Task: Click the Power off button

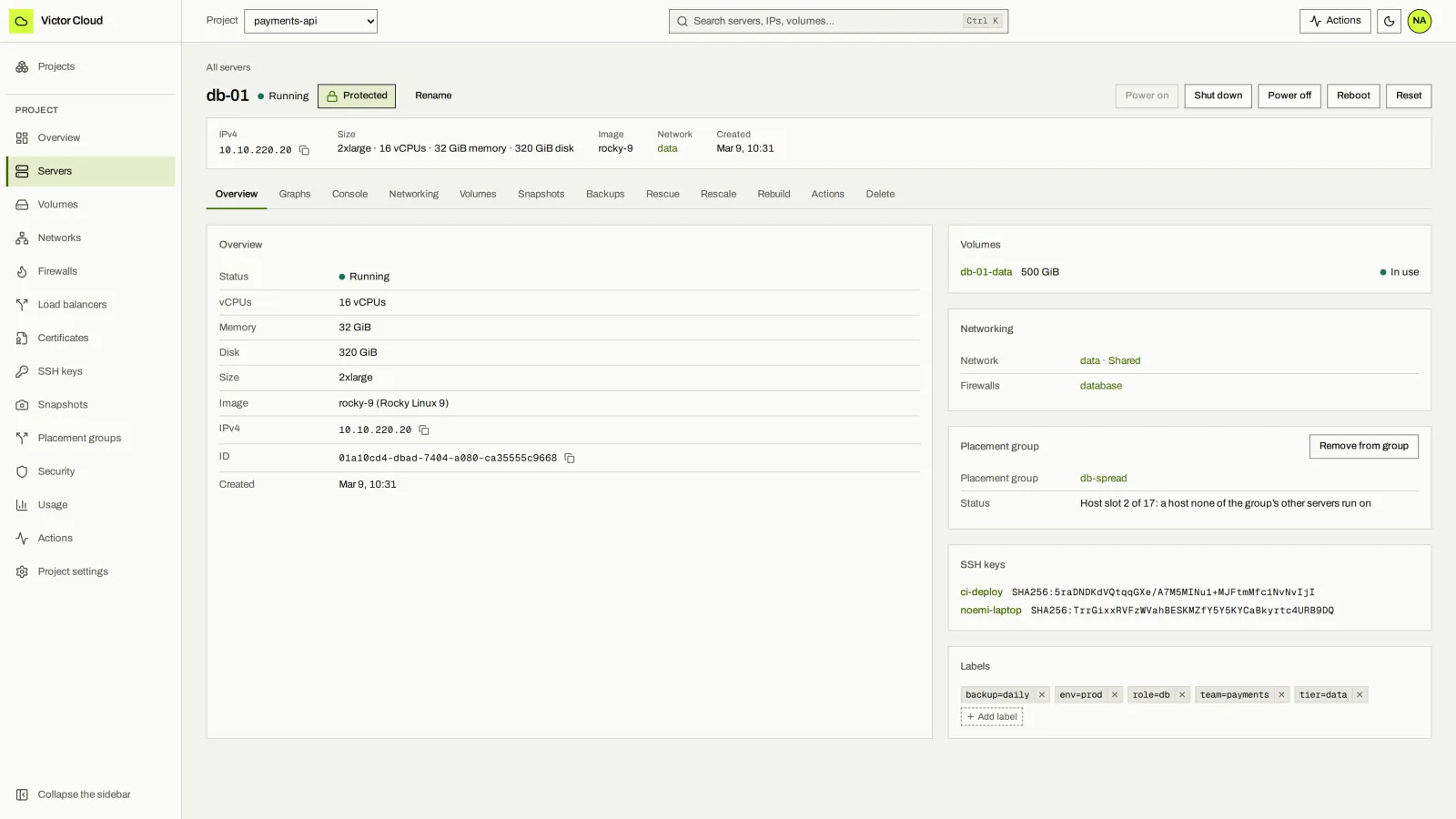Action: click(x=1289, y=96)
